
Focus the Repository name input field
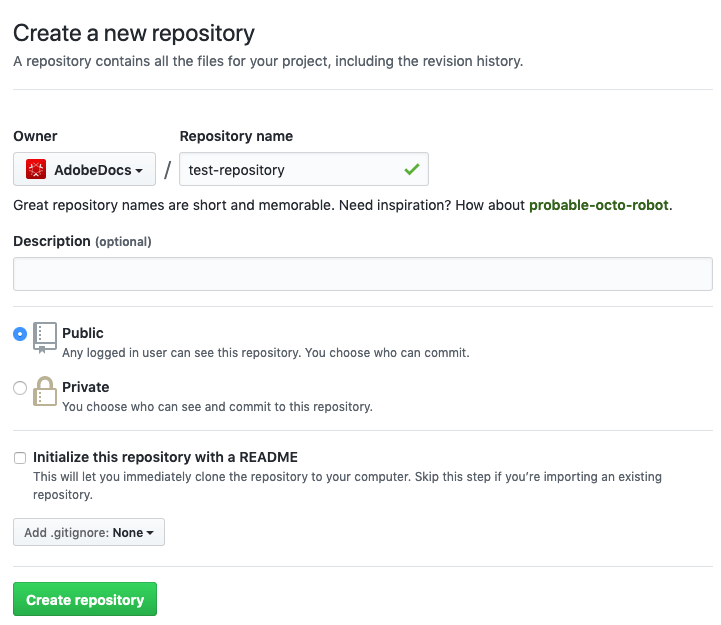coord(290,170)
